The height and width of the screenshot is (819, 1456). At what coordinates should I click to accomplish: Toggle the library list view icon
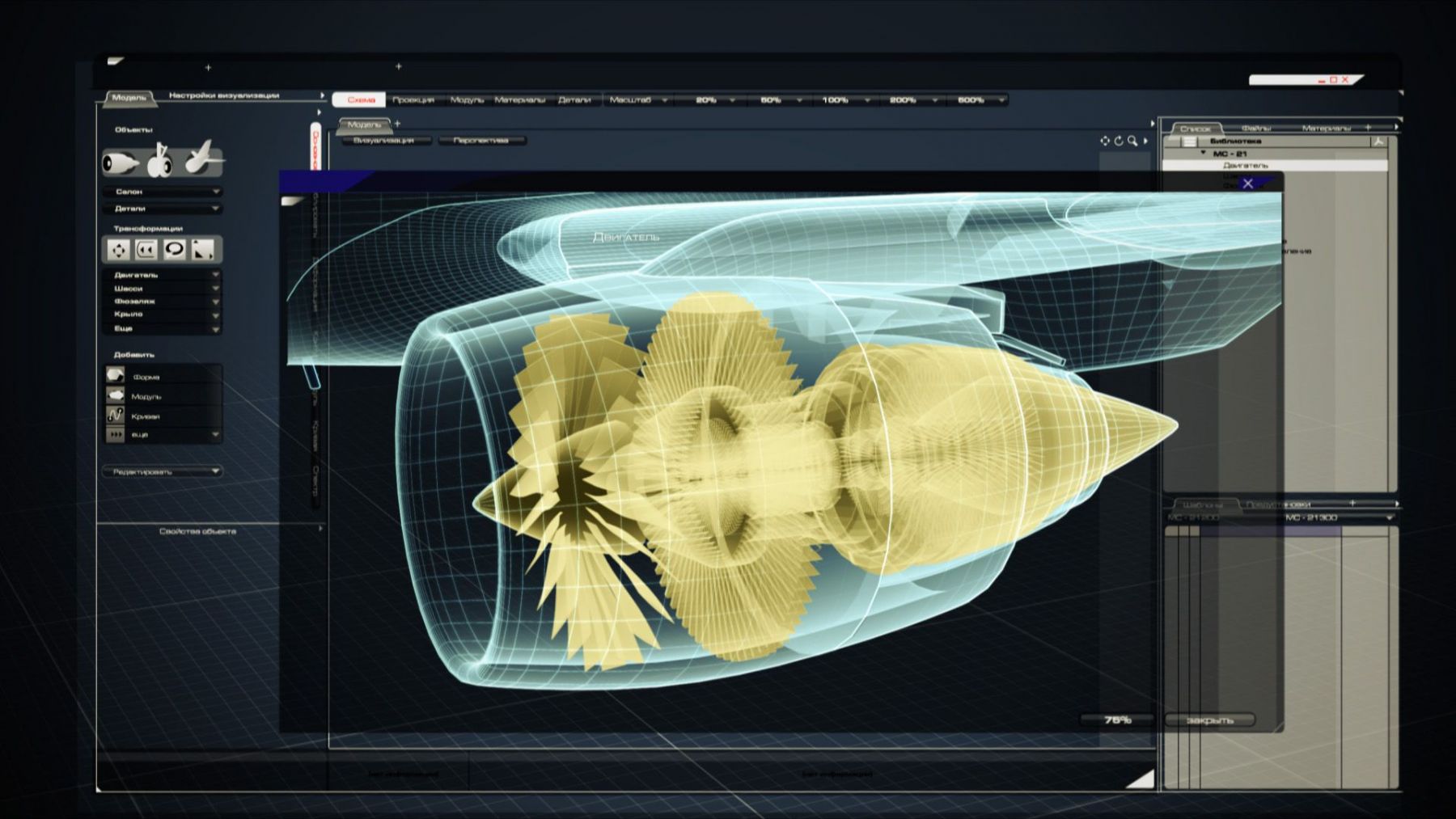click(x=1189, y=141)
